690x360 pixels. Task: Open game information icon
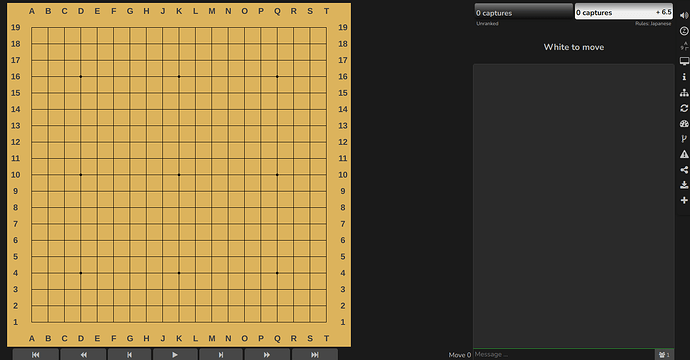click(x=684, y=77)
